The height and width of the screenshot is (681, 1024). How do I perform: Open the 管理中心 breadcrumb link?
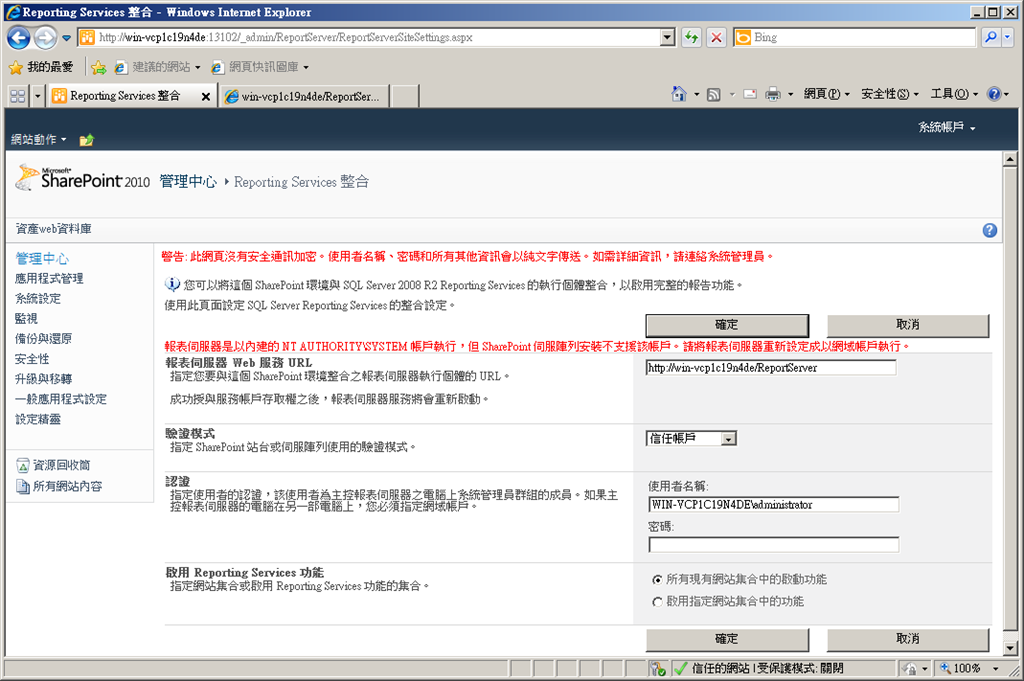click(x=188, y=182)
